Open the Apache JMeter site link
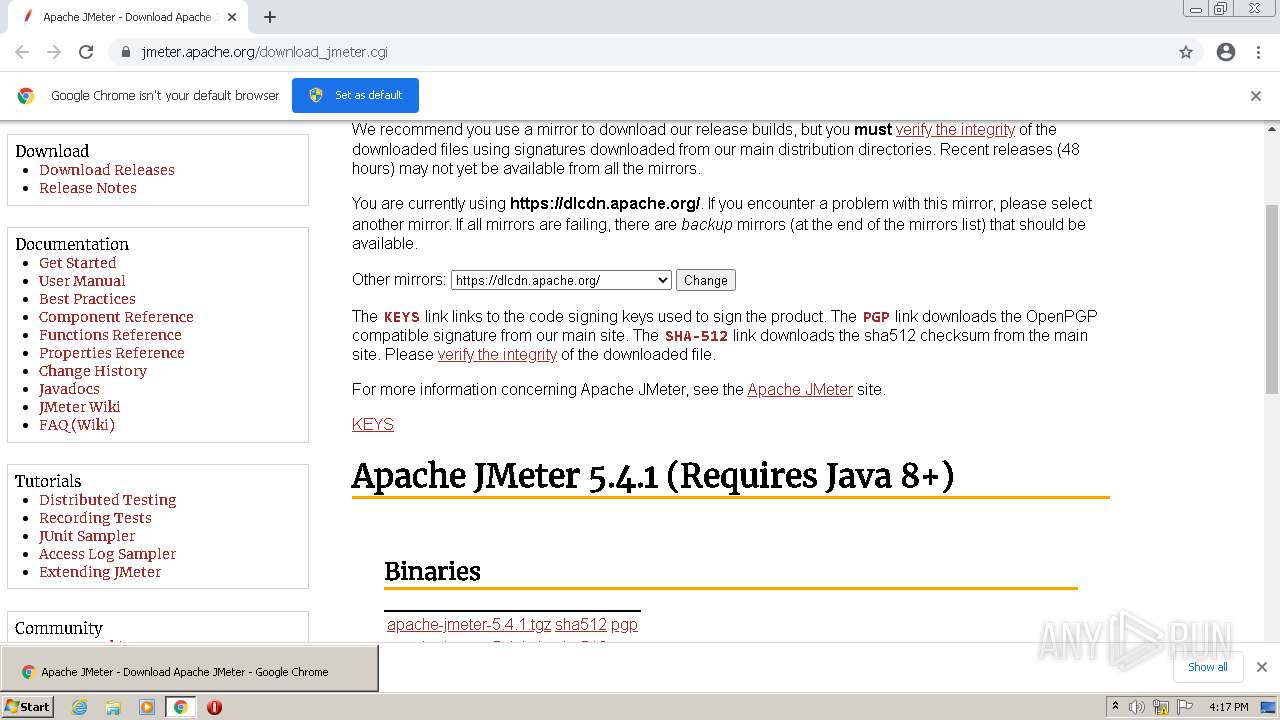Viewport: 1280px width, 720px height. 800,390
